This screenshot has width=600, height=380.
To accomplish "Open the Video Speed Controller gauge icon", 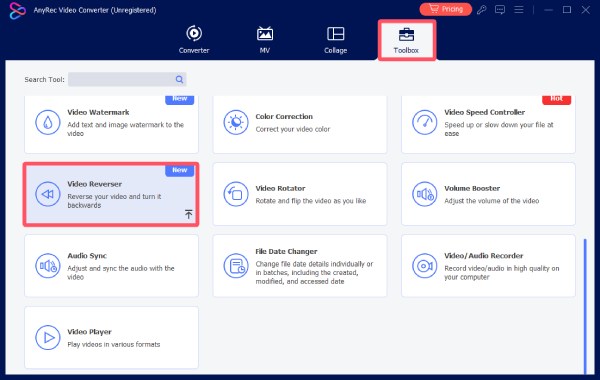I will coord(424,122).
